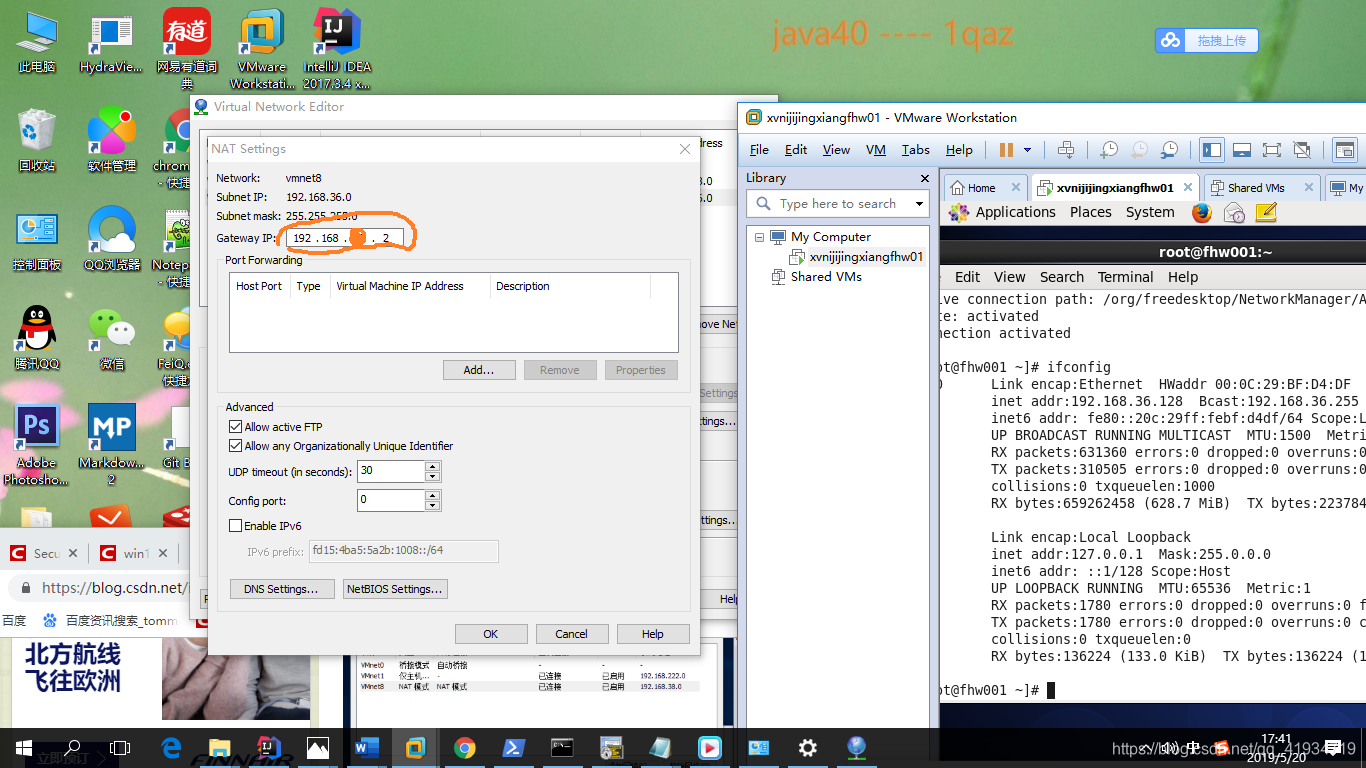Open the VMware VM menu

click(x=876, y=150)
